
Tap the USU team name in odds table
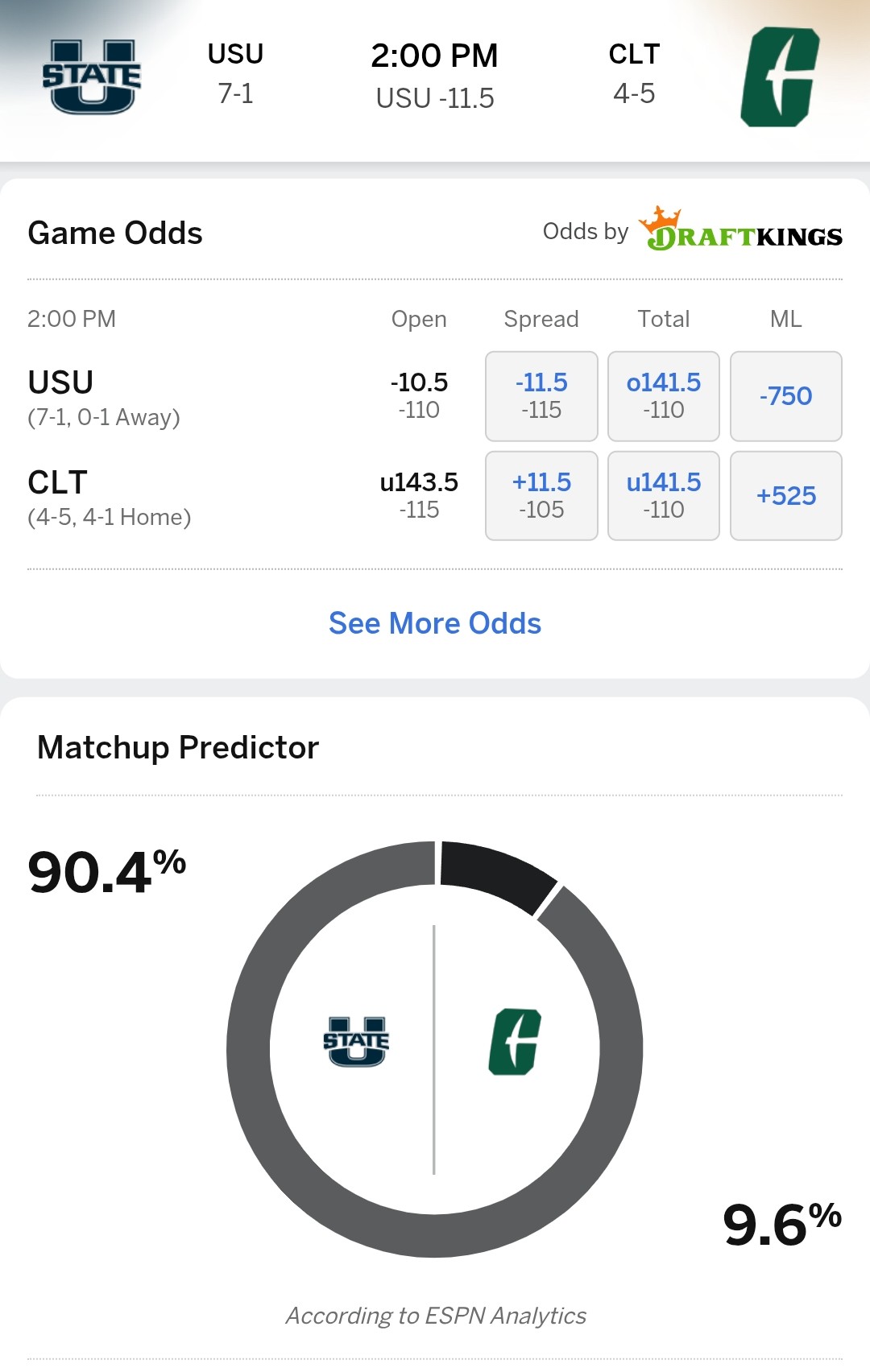point(61,382)
